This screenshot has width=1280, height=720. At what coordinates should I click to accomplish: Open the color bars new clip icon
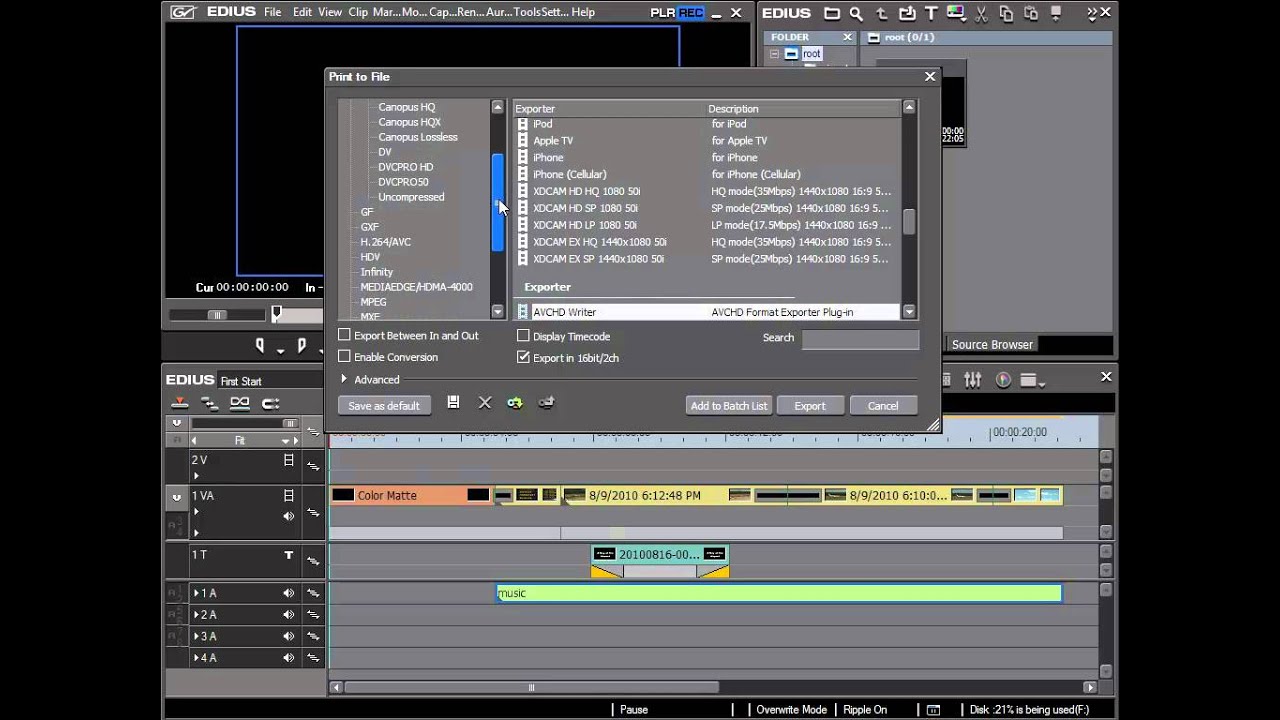957,13
